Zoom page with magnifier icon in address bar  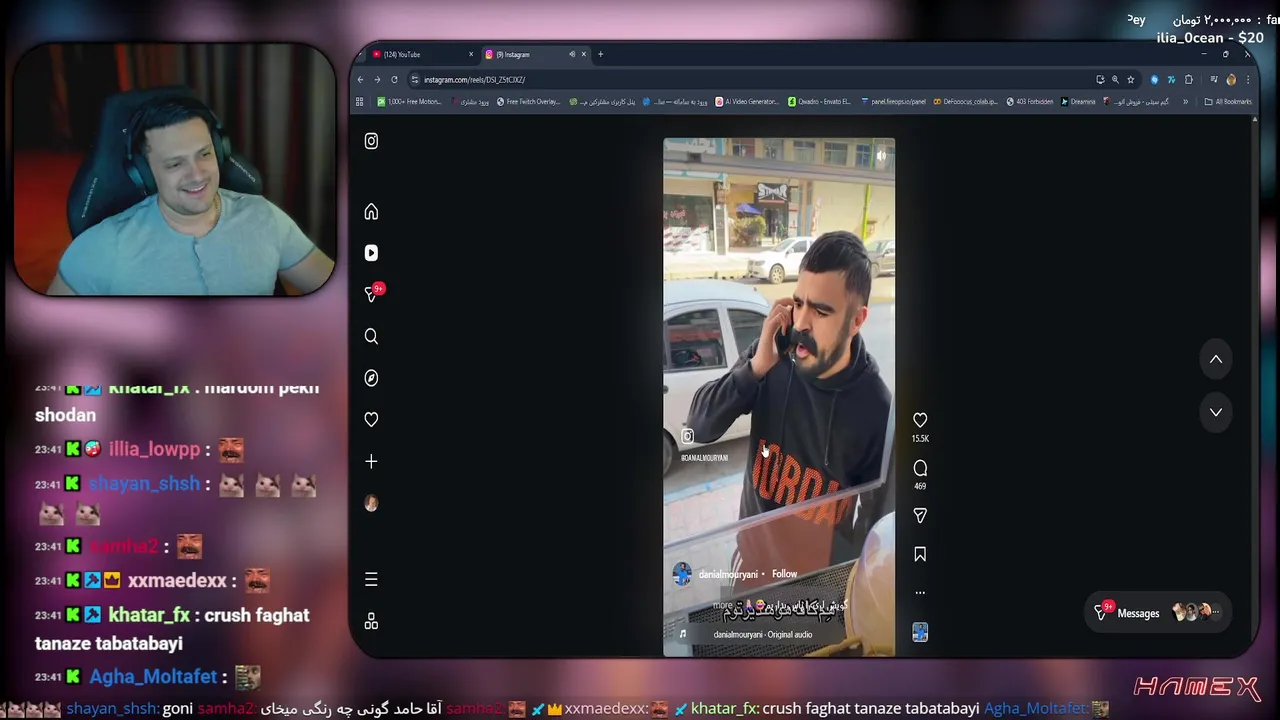pos(1115,79)
